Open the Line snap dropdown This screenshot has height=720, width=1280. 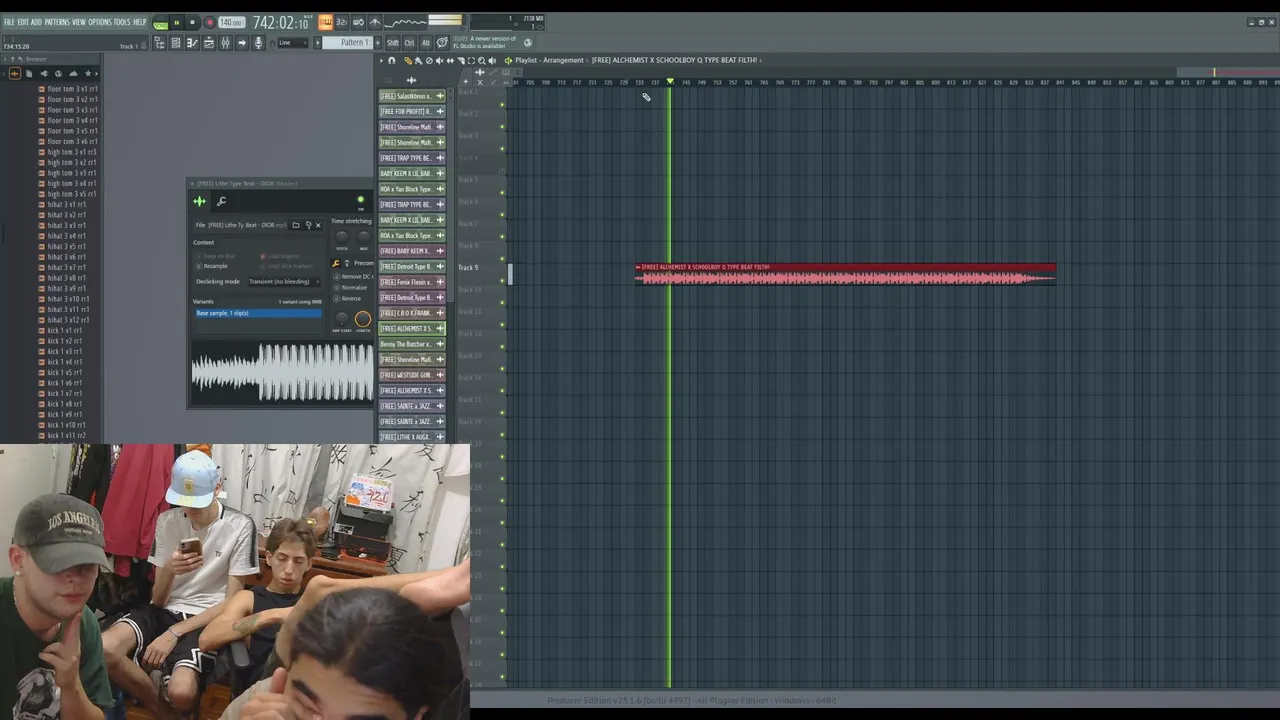[294, 43]
